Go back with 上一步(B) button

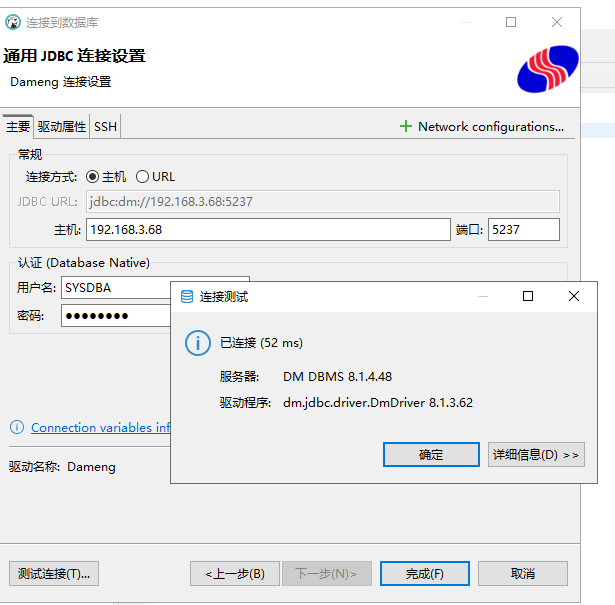coord(235,574)
